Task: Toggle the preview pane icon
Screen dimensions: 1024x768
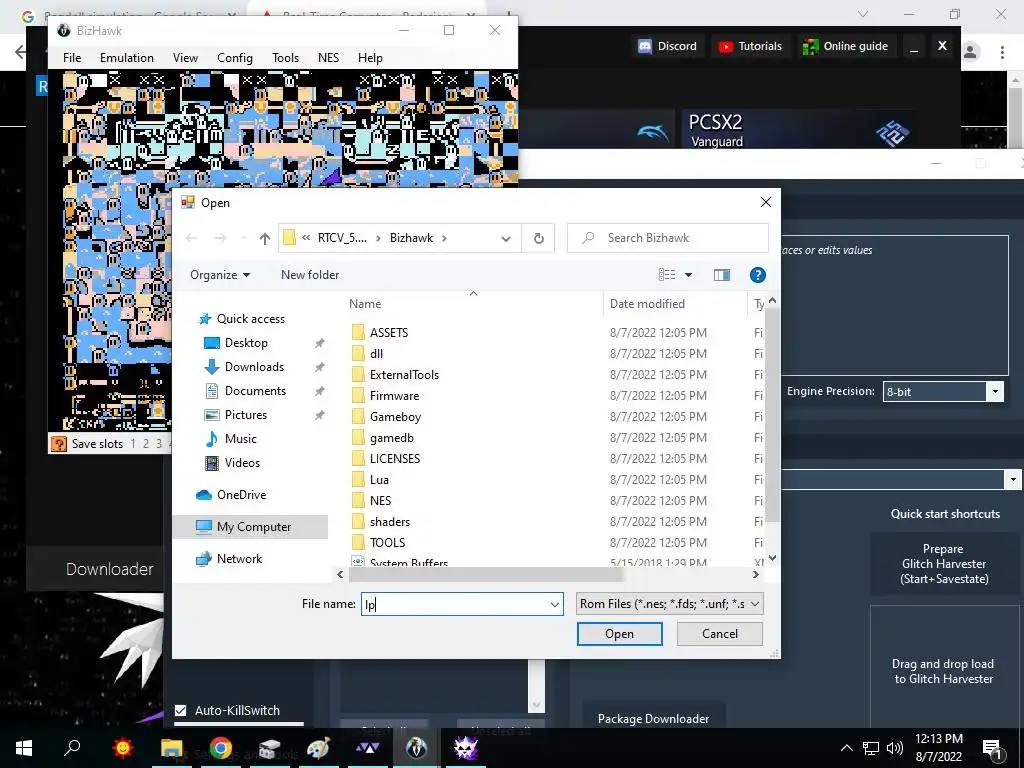Action: [722, 275]
